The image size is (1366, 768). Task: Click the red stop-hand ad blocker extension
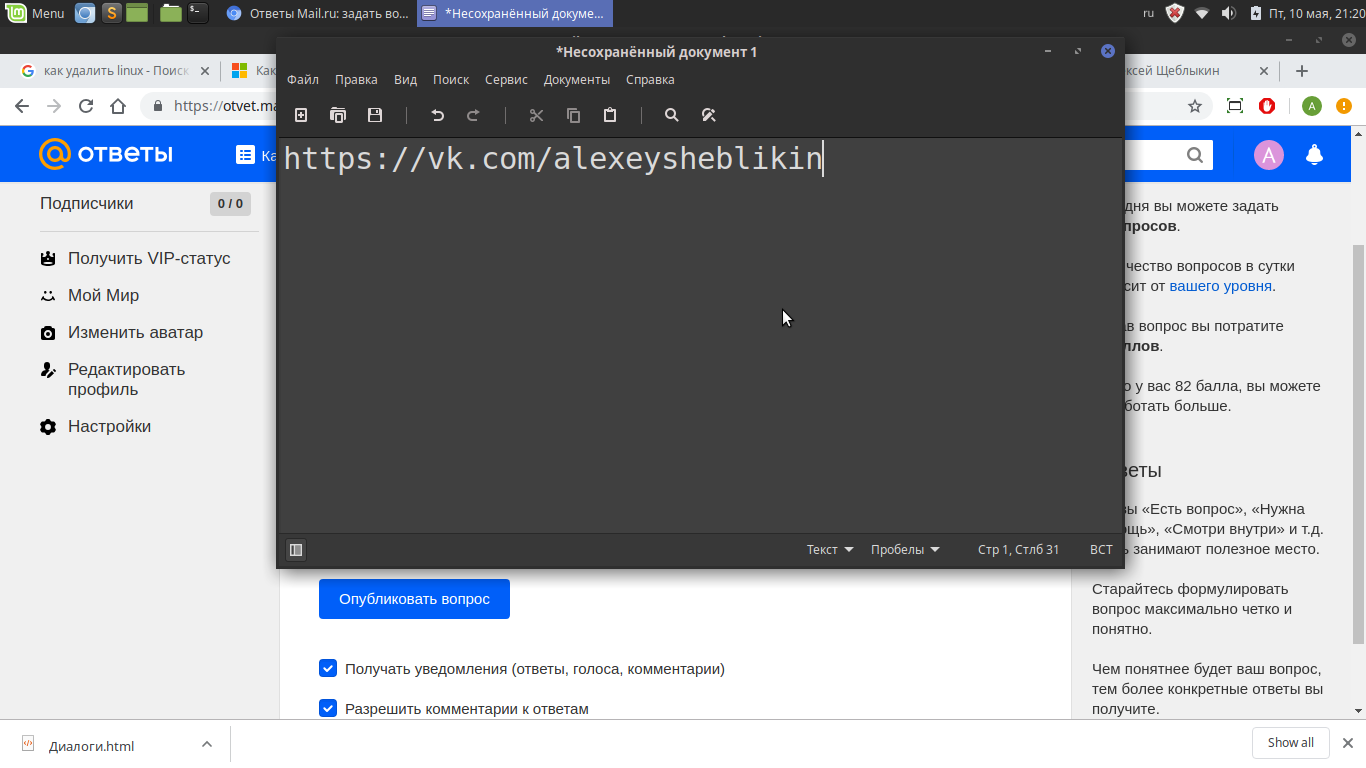(x=1267, y=106)
